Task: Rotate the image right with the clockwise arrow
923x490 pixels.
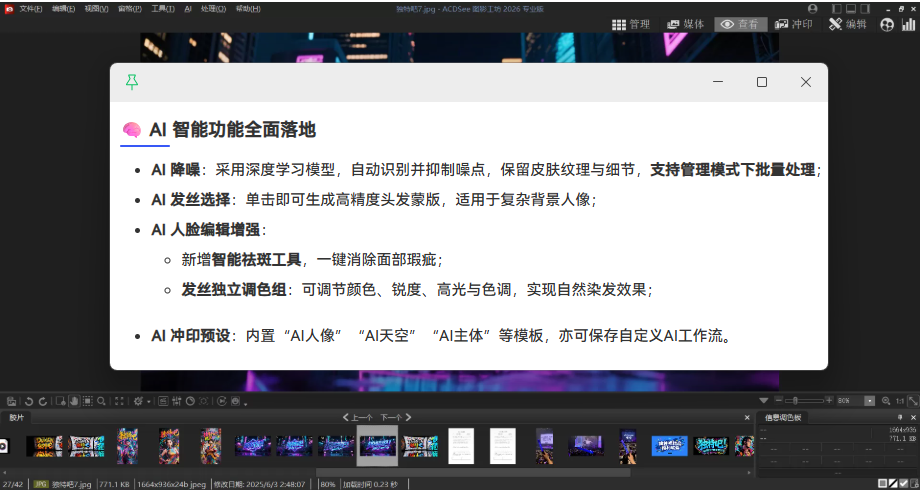Action: (x=42, y=401)
